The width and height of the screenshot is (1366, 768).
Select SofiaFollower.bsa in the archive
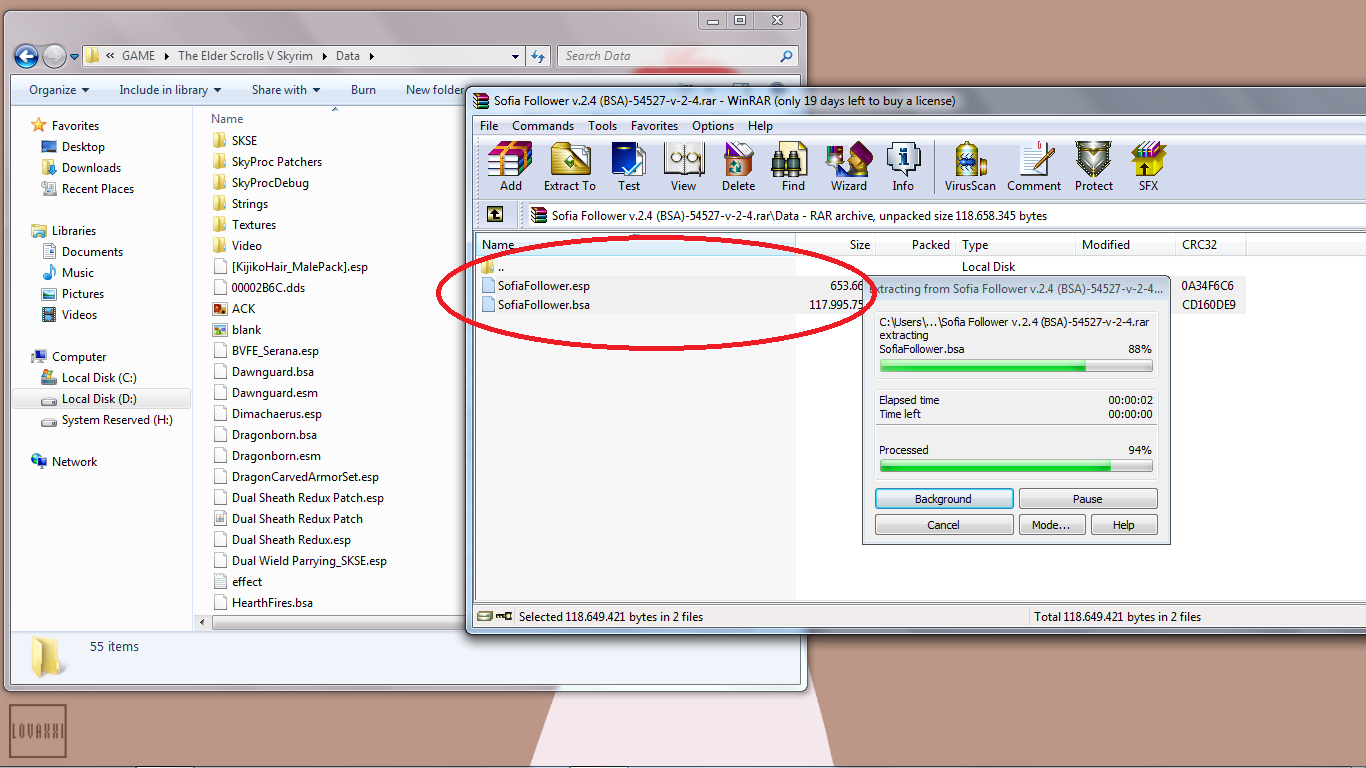pyautogui.click(x=544, y=305)
